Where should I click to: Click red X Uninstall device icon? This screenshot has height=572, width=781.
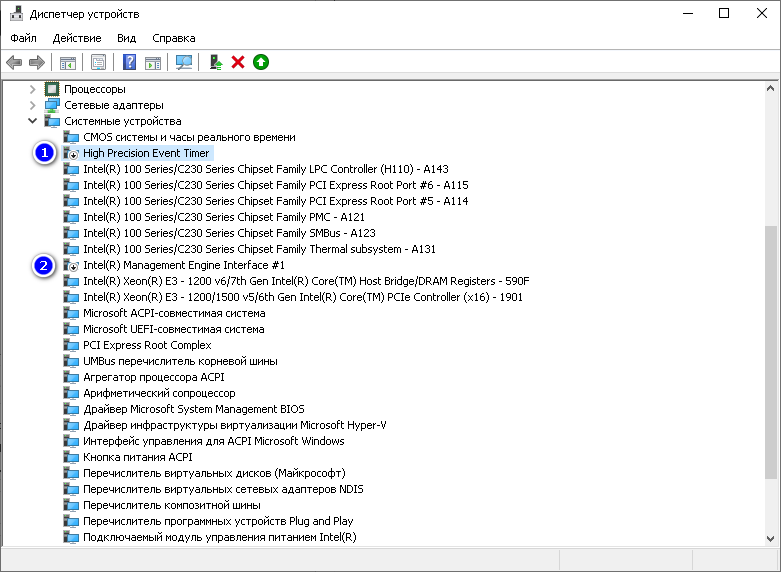pyautogui.click(x=238, y=62)
